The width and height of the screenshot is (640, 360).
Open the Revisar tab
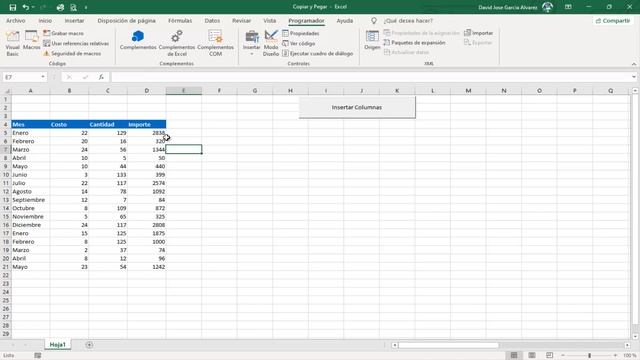pos(241,20)
